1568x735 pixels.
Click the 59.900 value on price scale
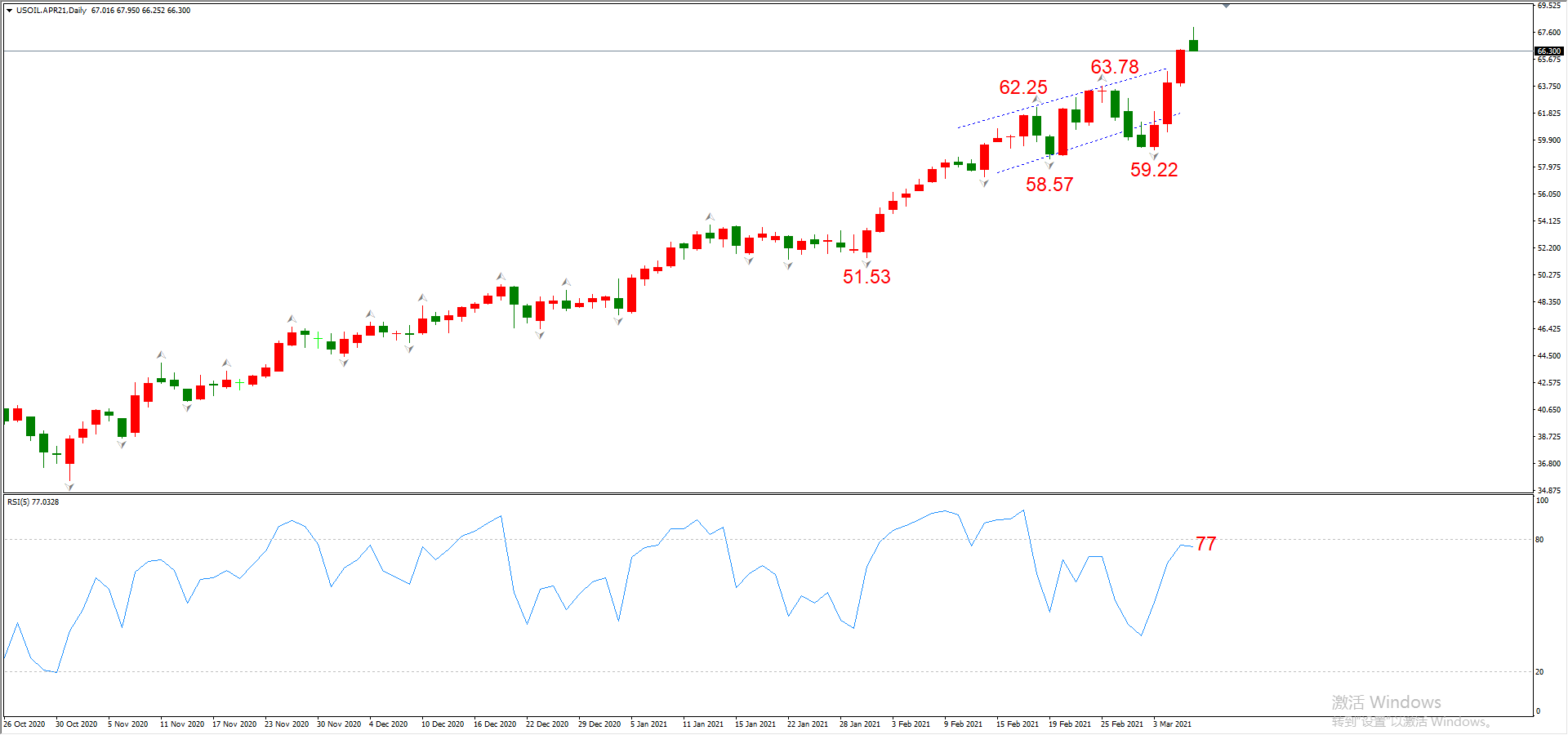point(1549,140)
